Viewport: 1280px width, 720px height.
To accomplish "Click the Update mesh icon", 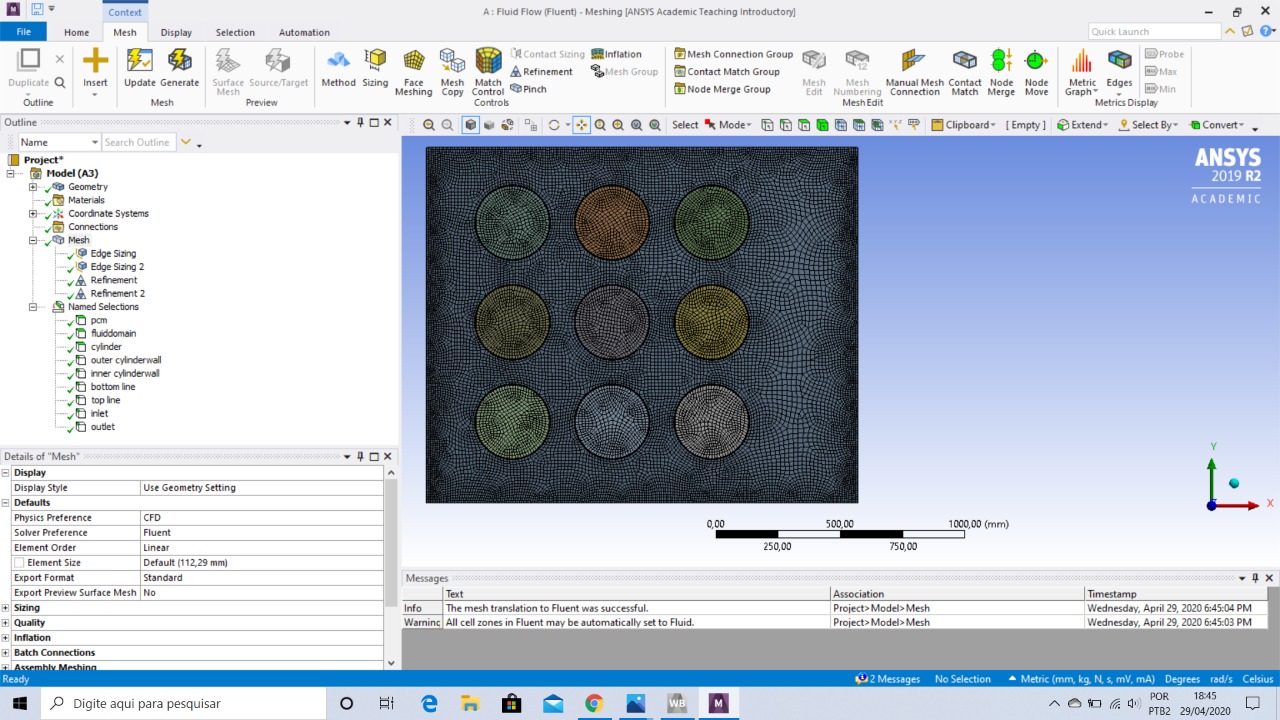I will click(140, 68).
